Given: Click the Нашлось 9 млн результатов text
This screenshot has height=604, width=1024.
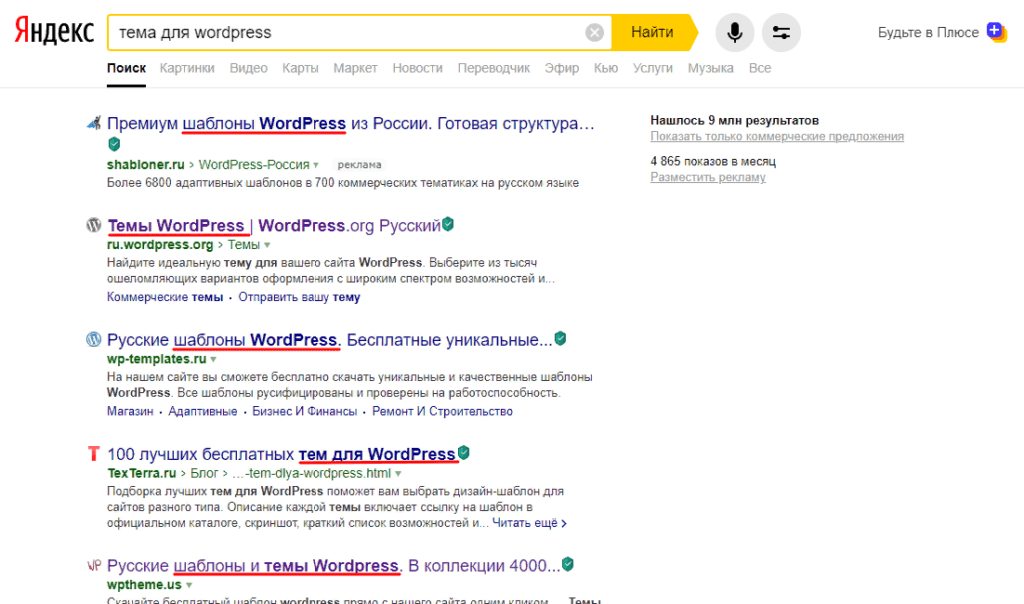Looking at the screenshot, I should pos(735,120).
